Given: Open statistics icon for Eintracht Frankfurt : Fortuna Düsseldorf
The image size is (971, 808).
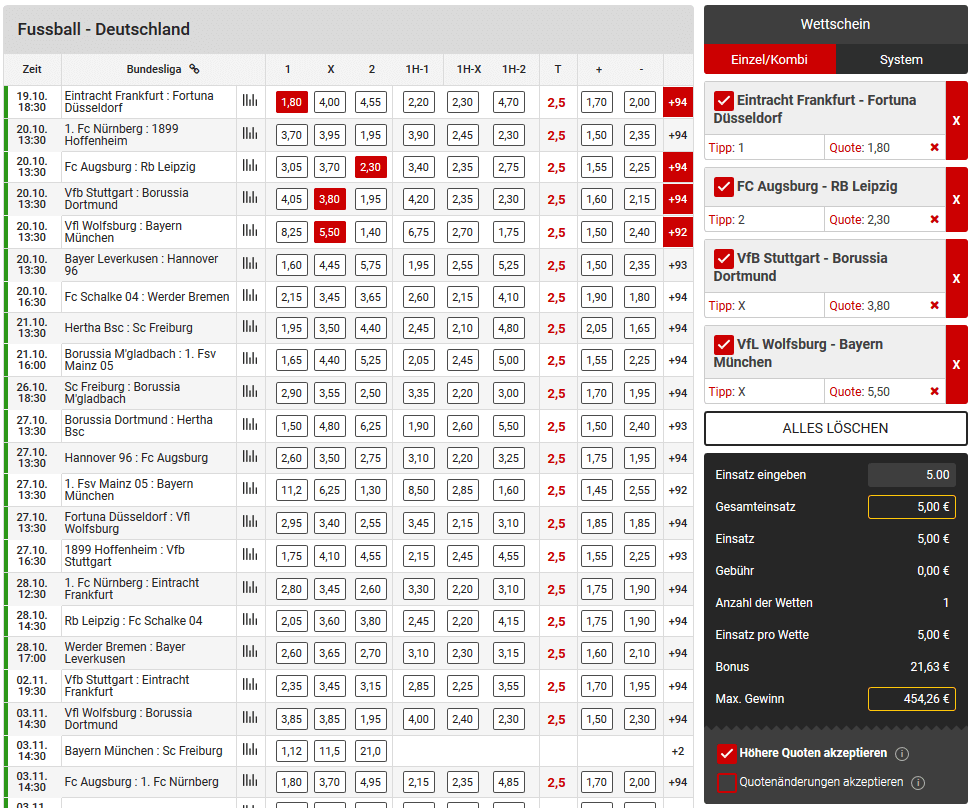Looking at the screenshot, I should pyautogui.click(x=250, y=100).
